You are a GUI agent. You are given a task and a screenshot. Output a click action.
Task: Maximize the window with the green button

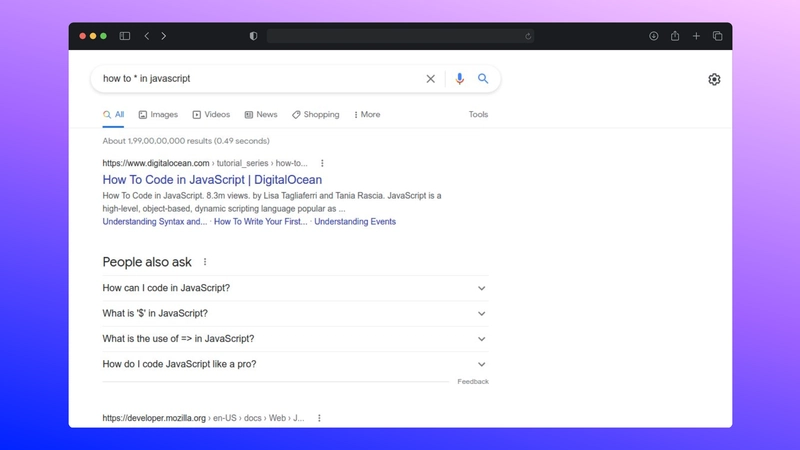[104, 36]
